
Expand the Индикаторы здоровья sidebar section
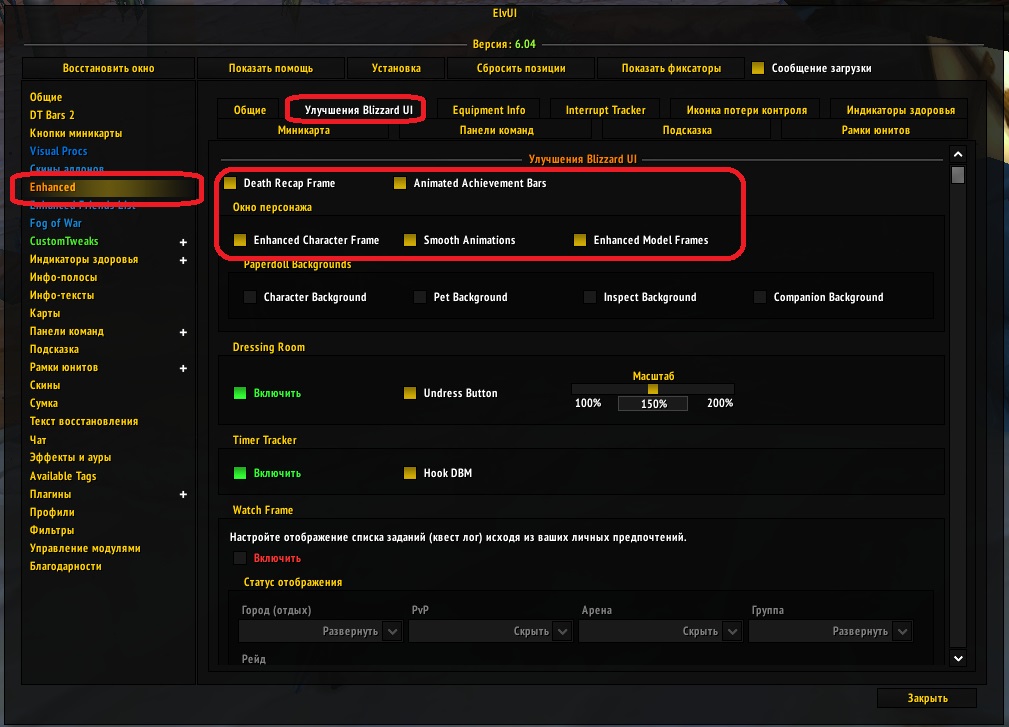(x=183, y=260)
